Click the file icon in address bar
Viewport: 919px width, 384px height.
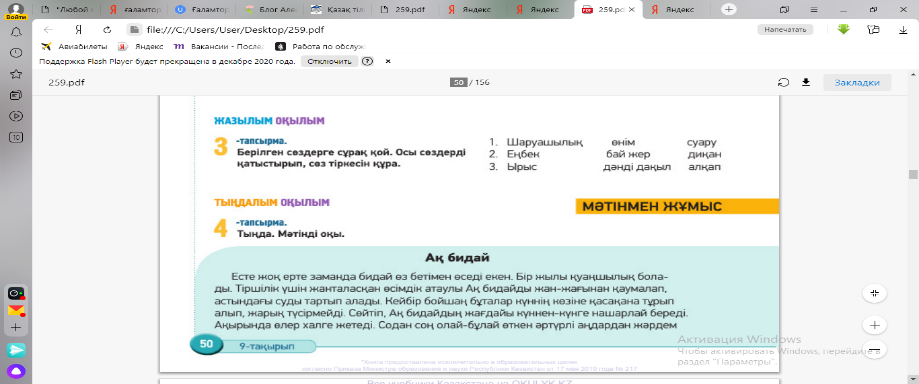(135, 30)
